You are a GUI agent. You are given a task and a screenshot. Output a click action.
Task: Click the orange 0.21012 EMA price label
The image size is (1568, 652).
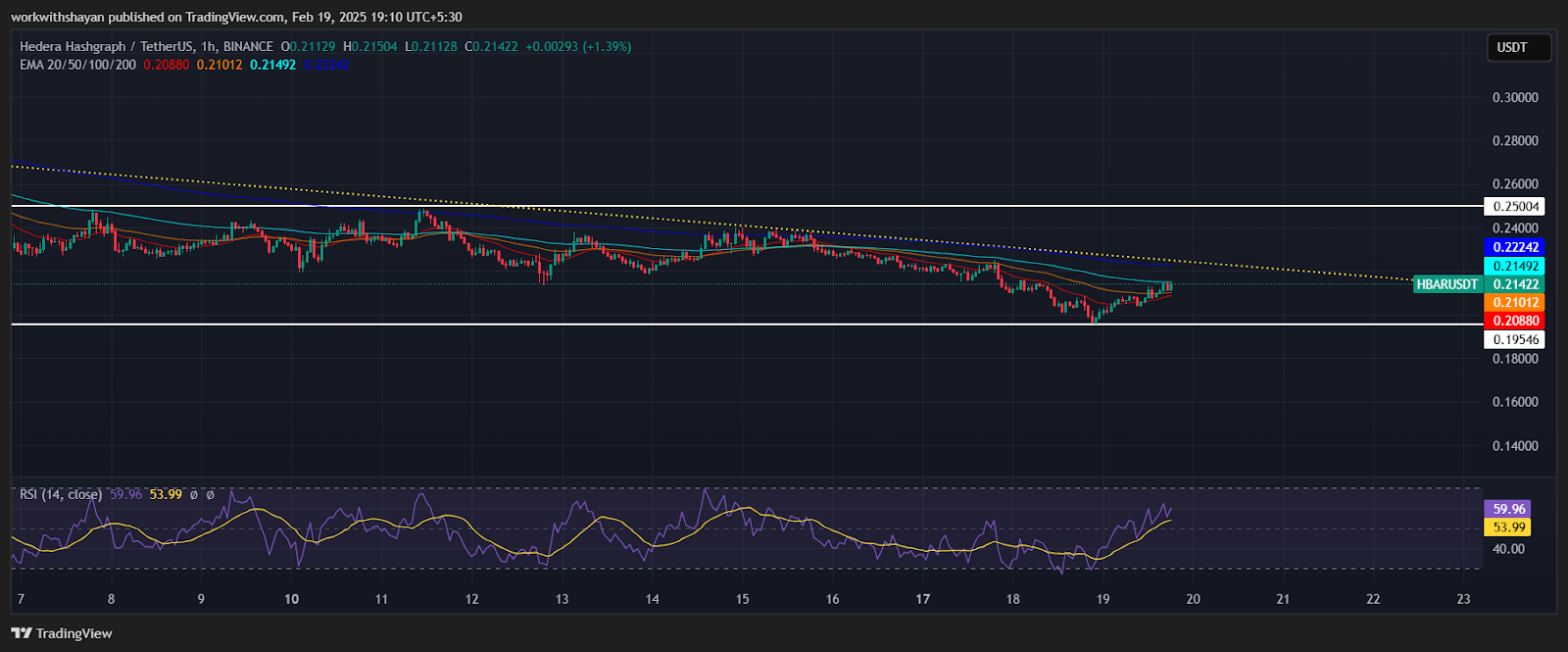point(1515,303)
